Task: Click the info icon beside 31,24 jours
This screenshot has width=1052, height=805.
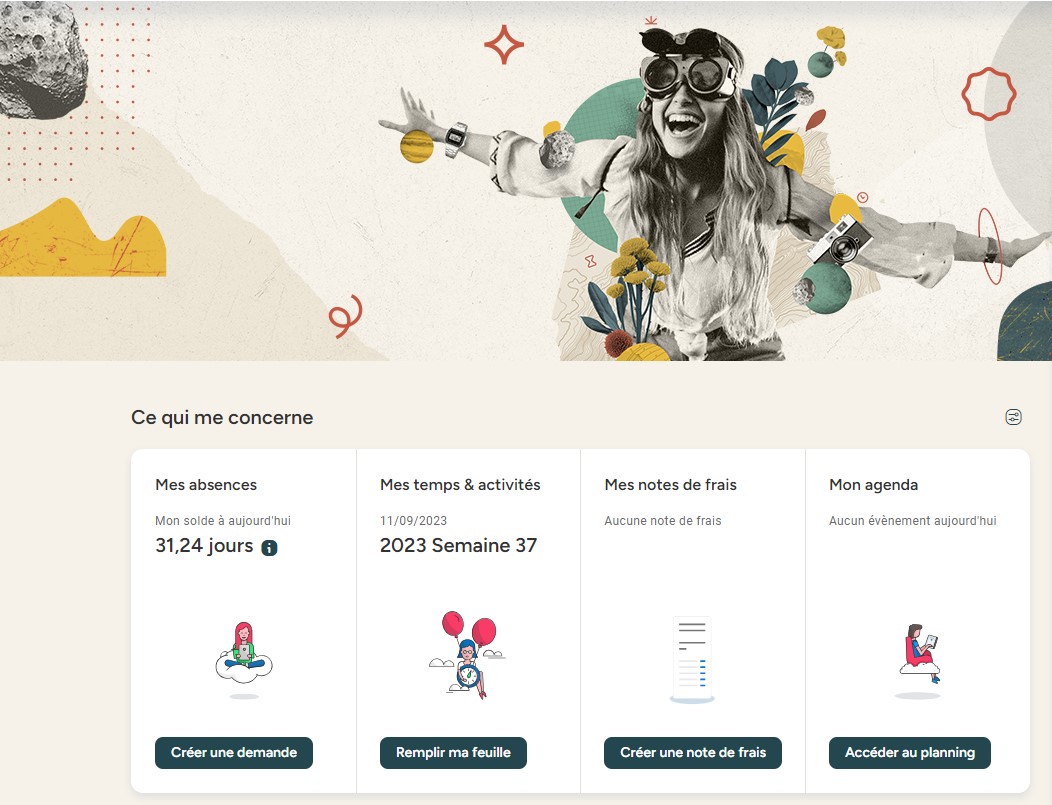Action: [x=269, y=547]
